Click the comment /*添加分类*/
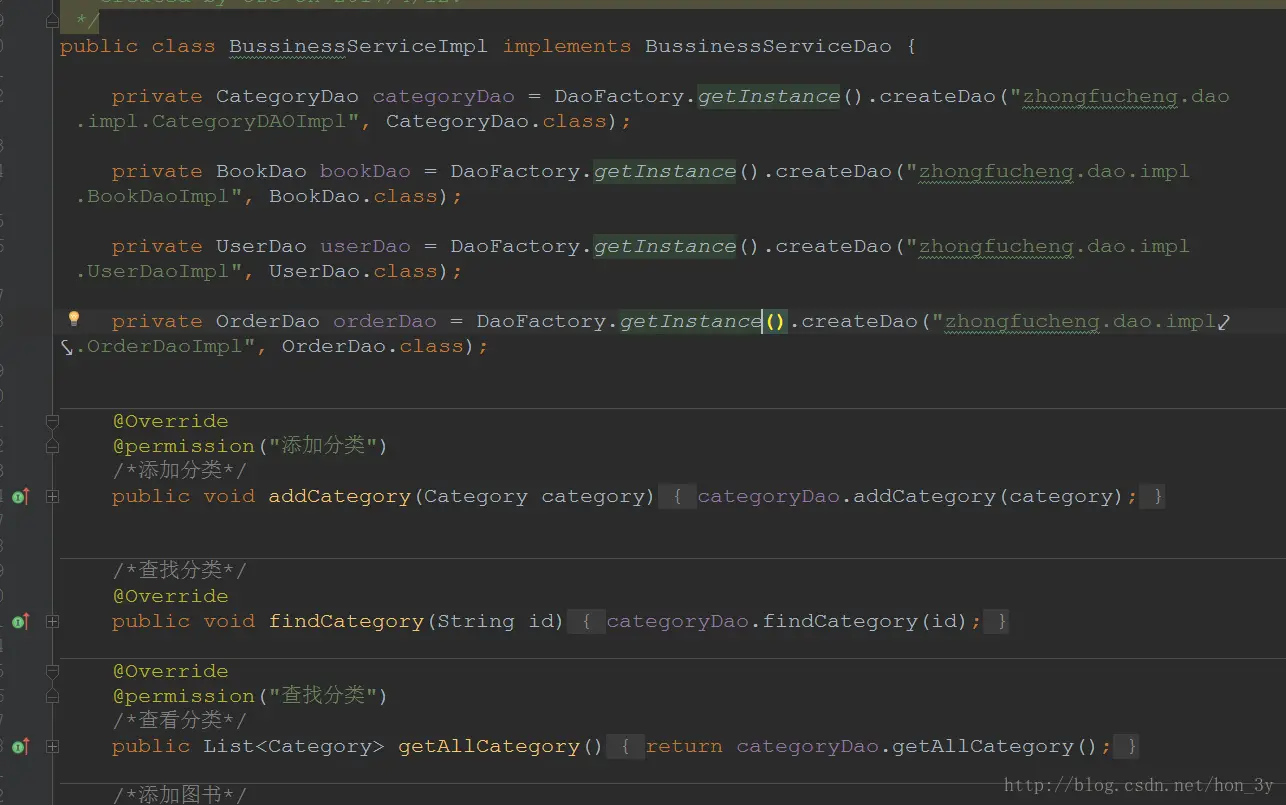 [179, 471]
